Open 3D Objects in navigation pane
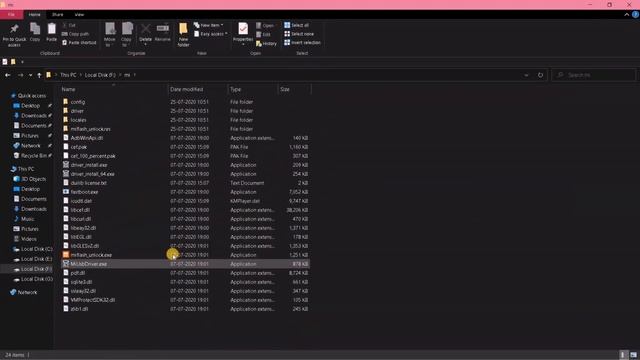Image resolution: width=640 pixels, height=360 pixels. coord(33,179)
